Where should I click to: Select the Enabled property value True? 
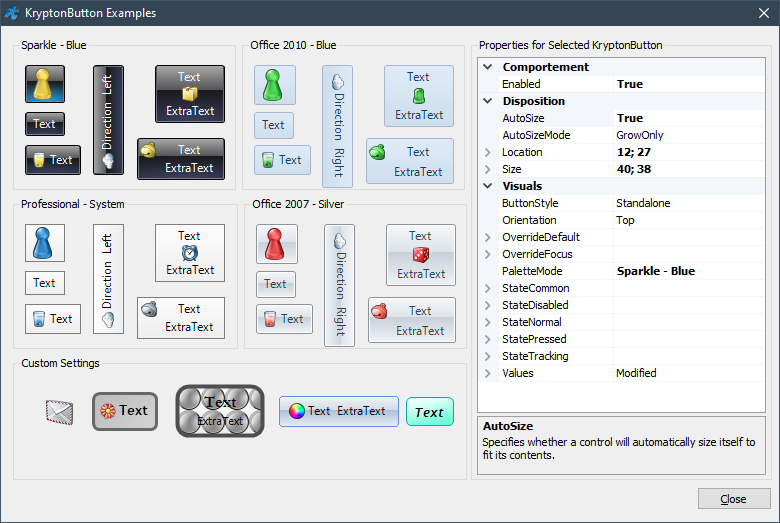click(x=689, y=84)
